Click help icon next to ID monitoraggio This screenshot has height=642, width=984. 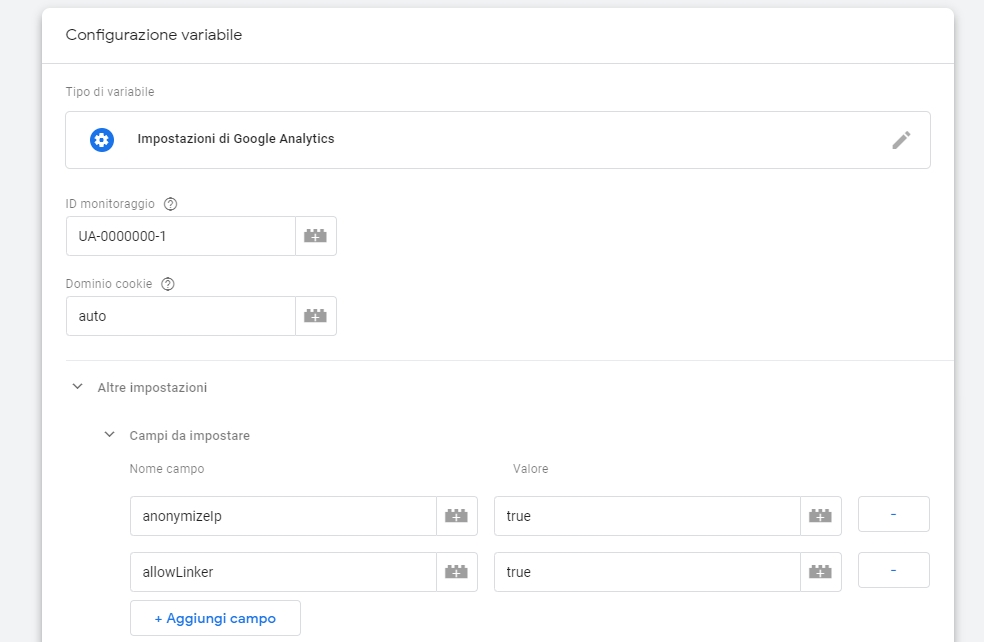(x=170, y=204)
